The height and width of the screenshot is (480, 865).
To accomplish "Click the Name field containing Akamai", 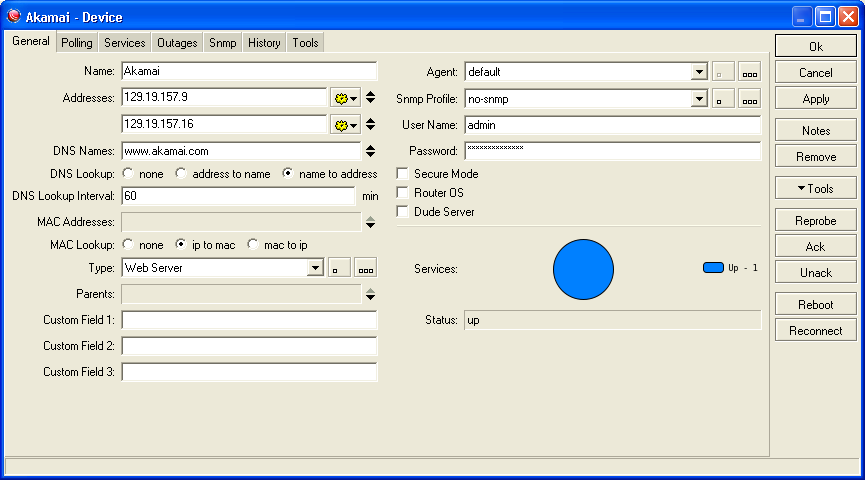I will point(249,71).
